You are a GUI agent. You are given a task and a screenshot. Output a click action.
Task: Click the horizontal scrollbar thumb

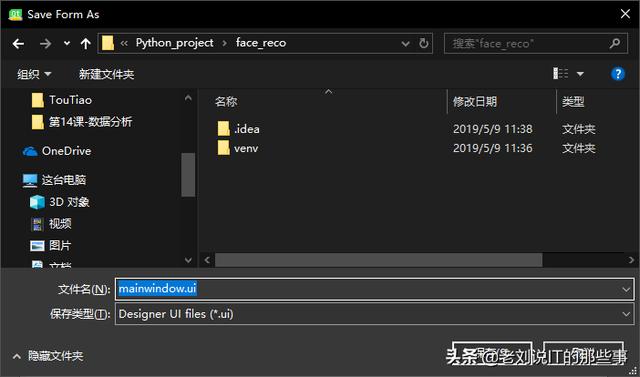click(379, 260)
